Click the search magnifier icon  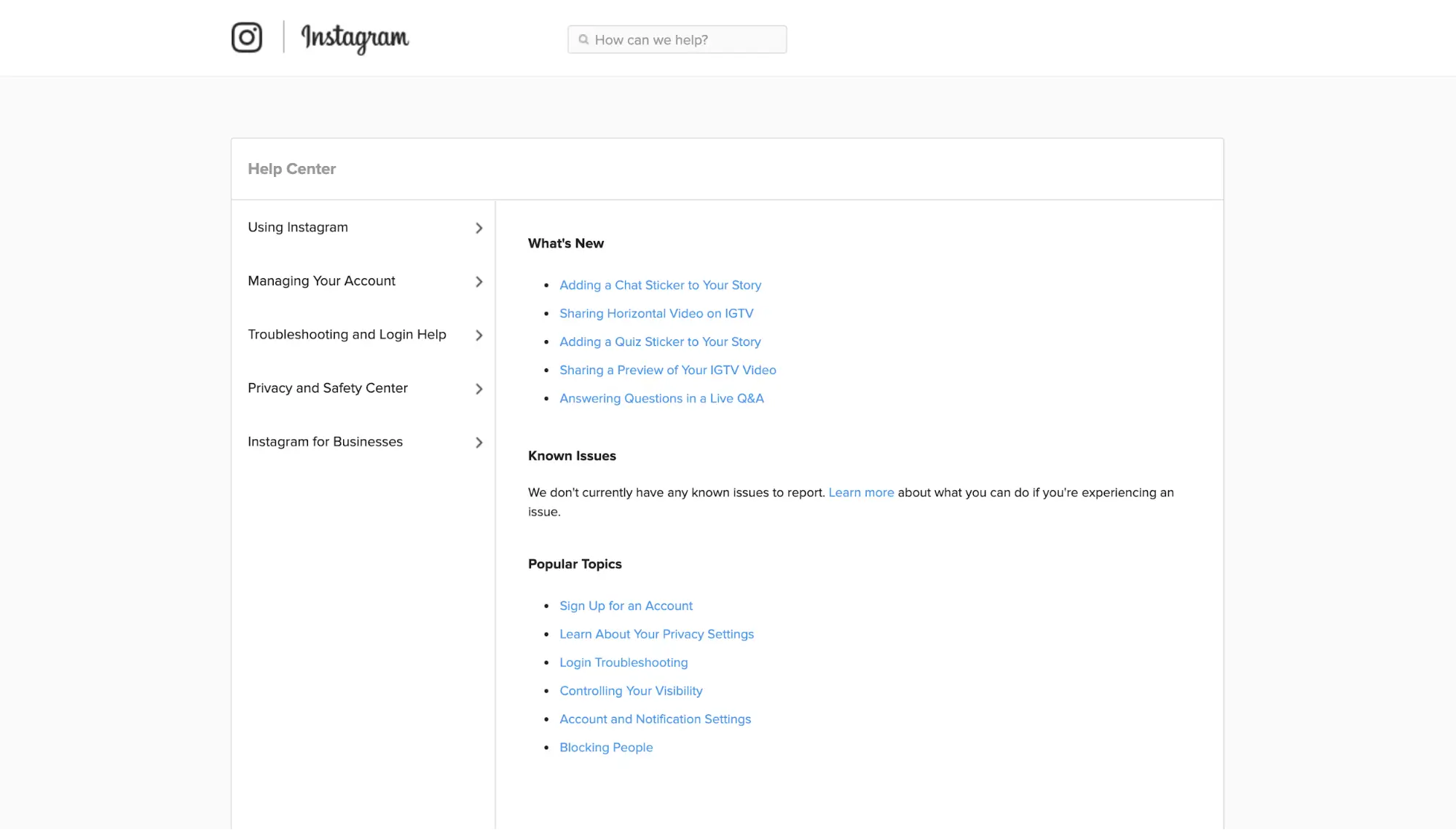583,40
